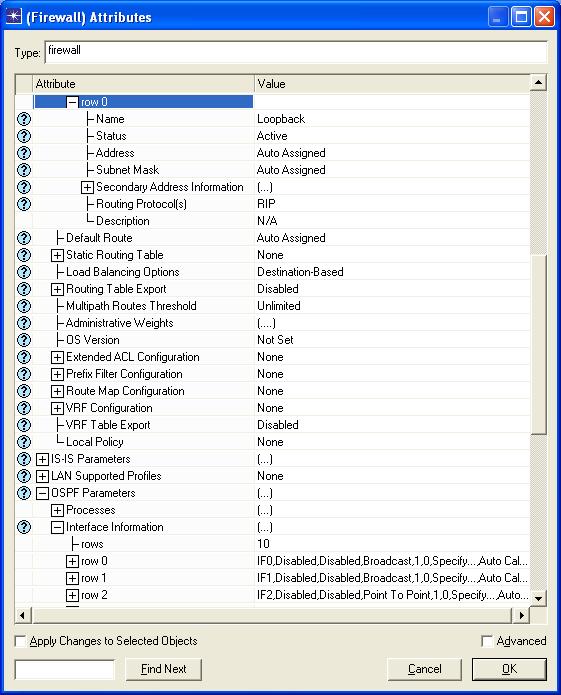Open help icon for Prefix Filter Configuration
Screen dimensions: 561x695
[24, 374]
